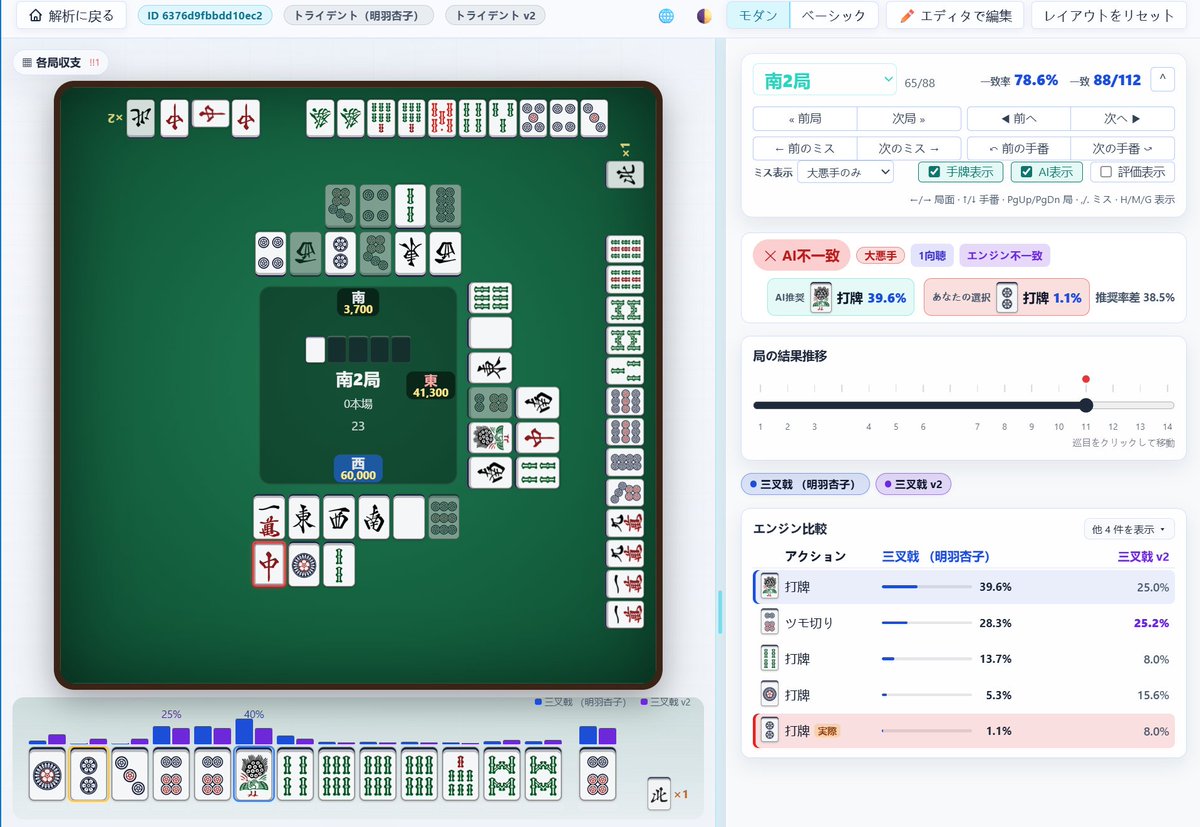Click the tile icon in the 実際 1.1% row

pyautogui.click(x=769, y=731)
